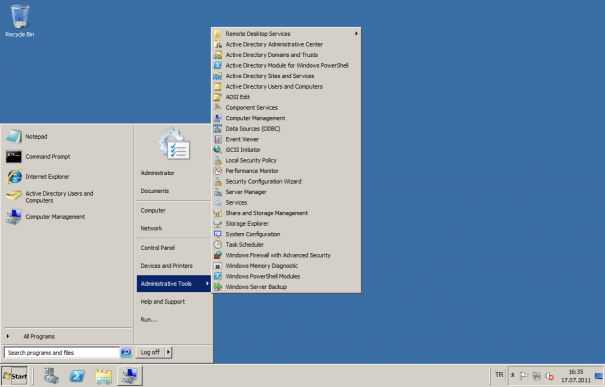Open Network from Start menu

pos(151,228)
